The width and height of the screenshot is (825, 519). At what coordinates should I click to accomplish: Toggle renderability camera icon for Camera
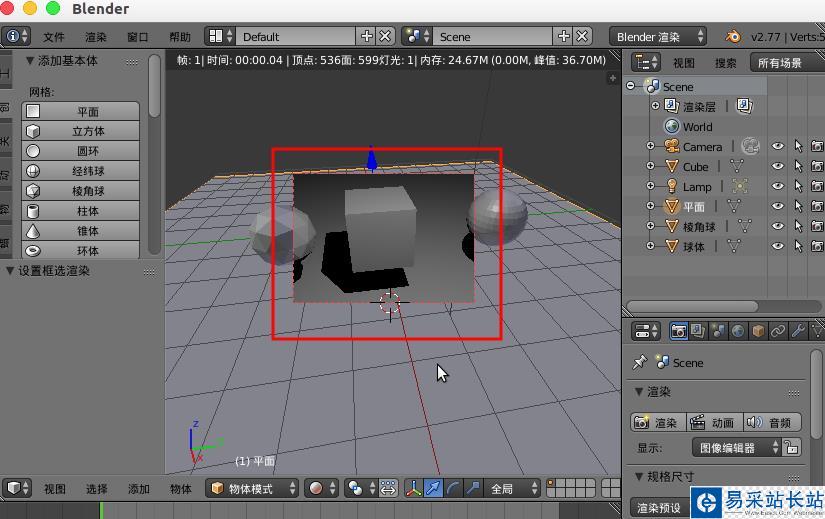(817, 146)
